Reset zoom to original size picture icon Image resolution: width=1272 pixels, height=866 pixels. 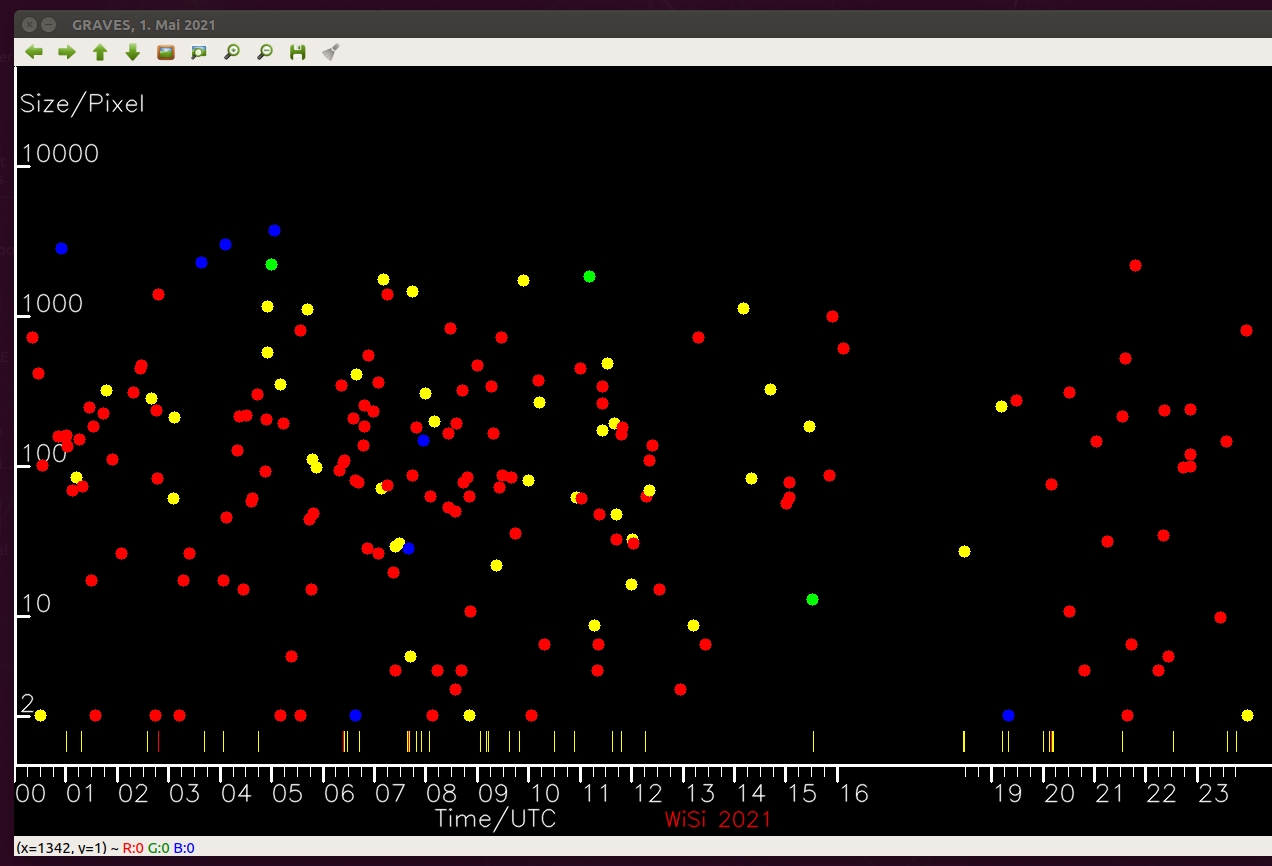pyautogui.click(x=166, y=52)
